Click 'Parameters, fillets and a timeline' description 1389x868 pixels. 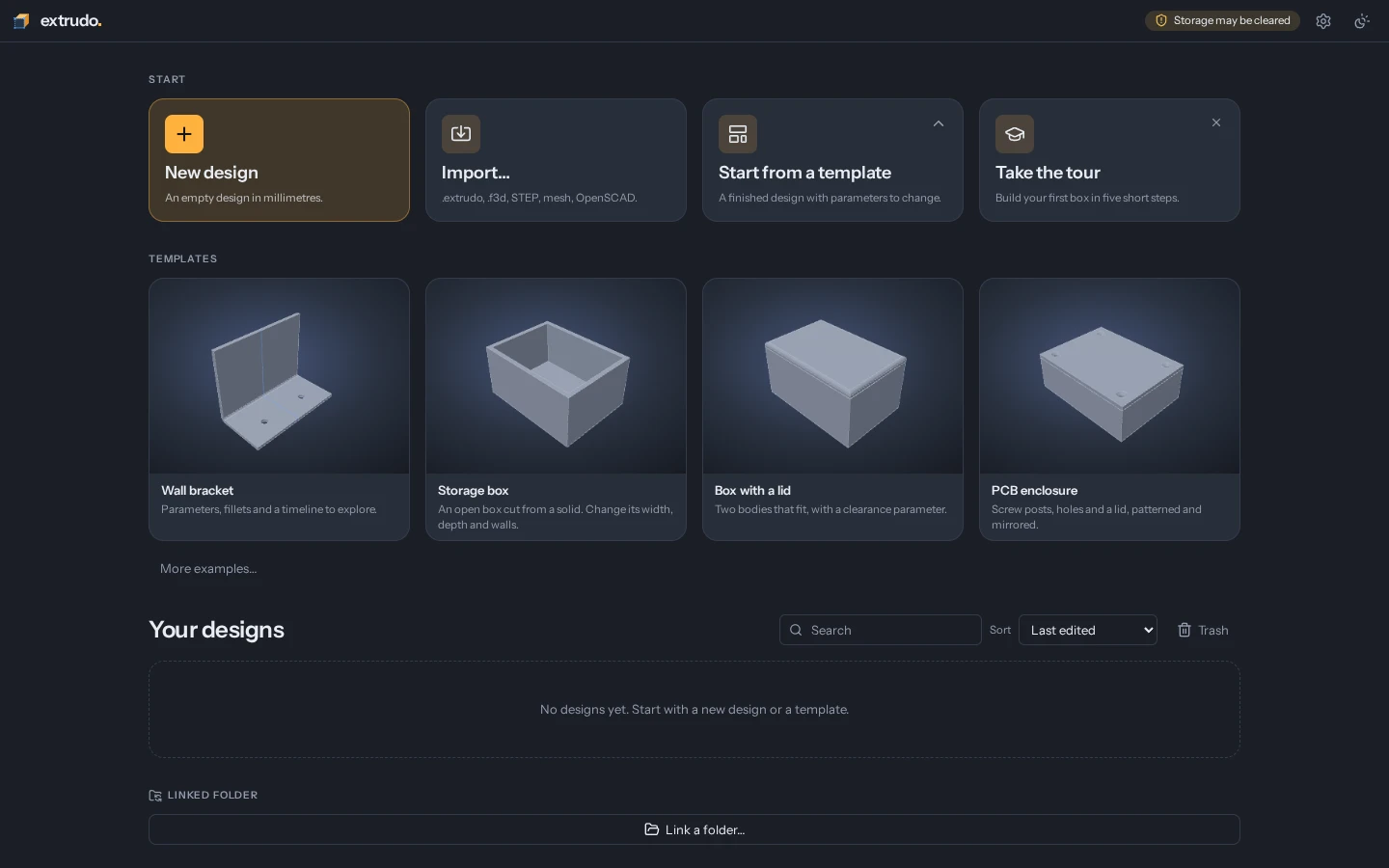(269, 509)
